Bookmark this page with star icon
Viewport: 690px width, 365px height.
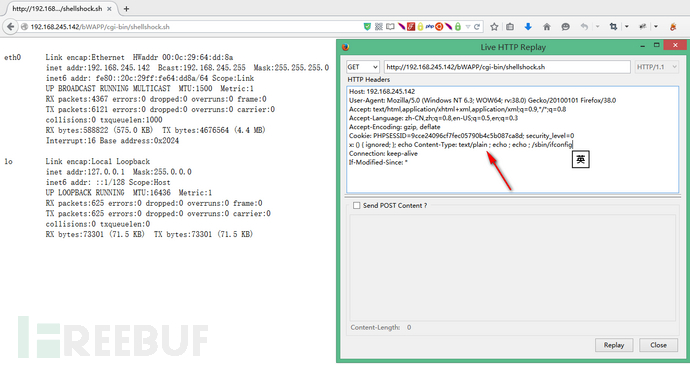[494, 27]
